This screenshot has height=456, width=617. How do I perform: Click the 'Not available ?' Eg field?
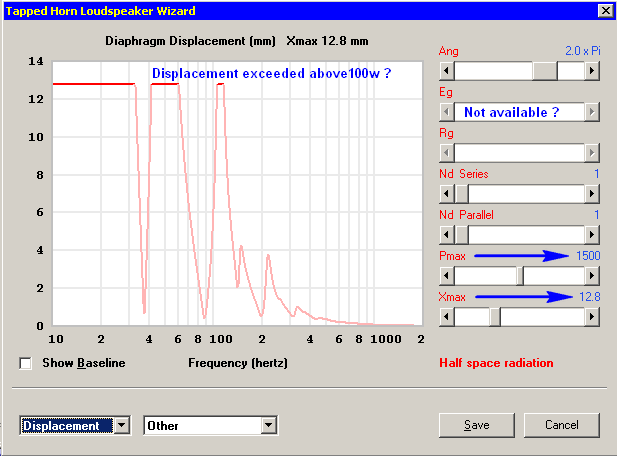[x=519, y=112]
